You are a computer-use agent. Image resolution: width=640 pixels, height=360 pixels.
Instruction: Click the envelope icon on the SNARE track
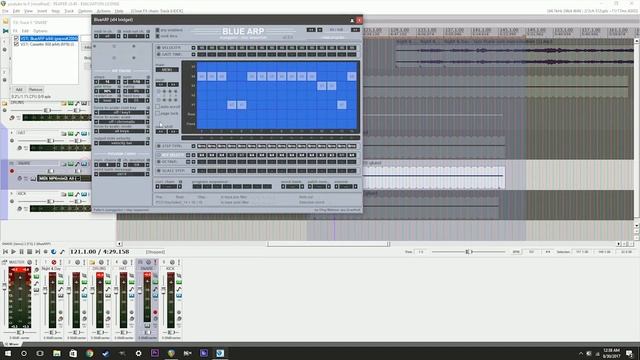click(x=77, y=164)
